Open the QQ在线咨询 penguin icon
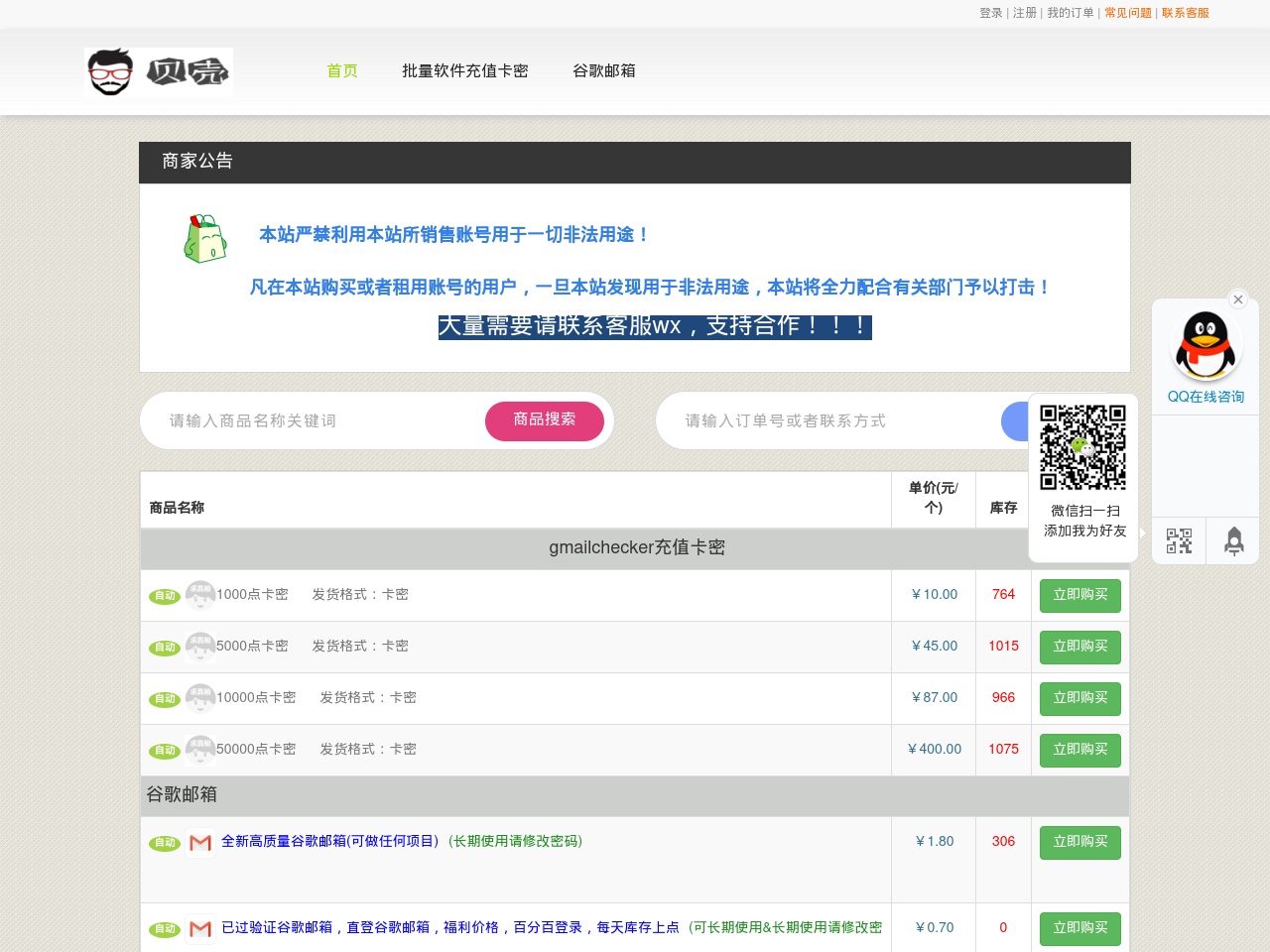 pyautogui.click(x=1206, y=345)
